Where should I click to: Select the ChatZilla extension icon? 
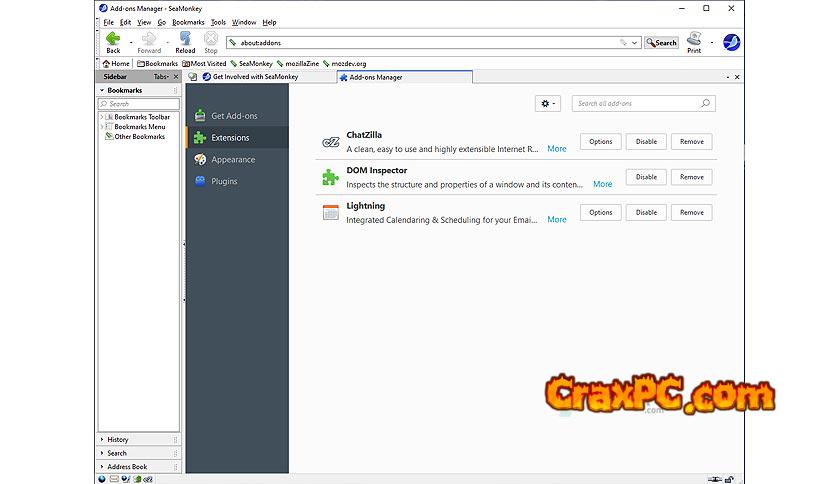(331, 142)
